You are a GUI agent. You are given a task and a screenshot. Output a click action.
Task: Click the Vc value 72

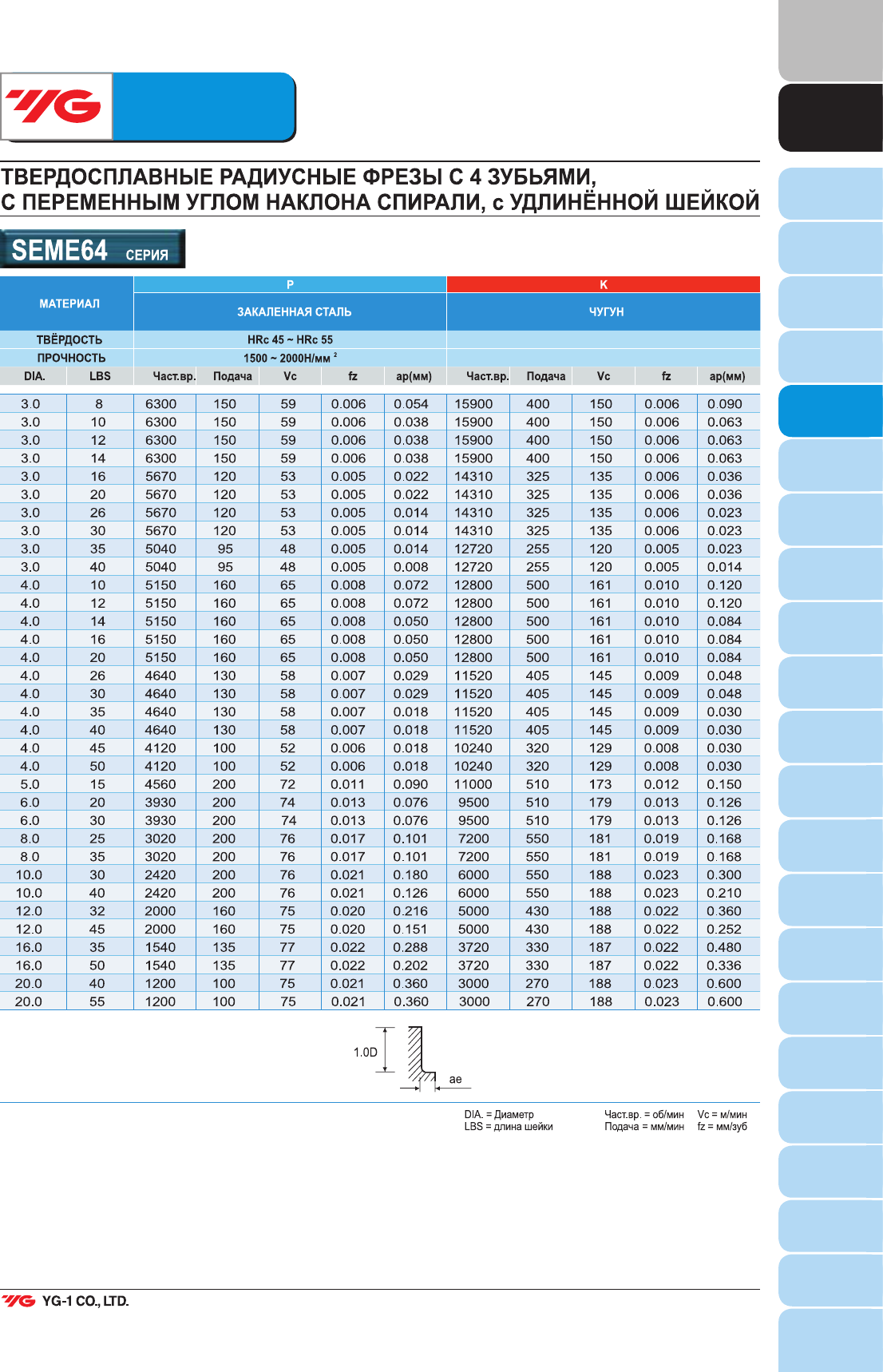point(287,784)
